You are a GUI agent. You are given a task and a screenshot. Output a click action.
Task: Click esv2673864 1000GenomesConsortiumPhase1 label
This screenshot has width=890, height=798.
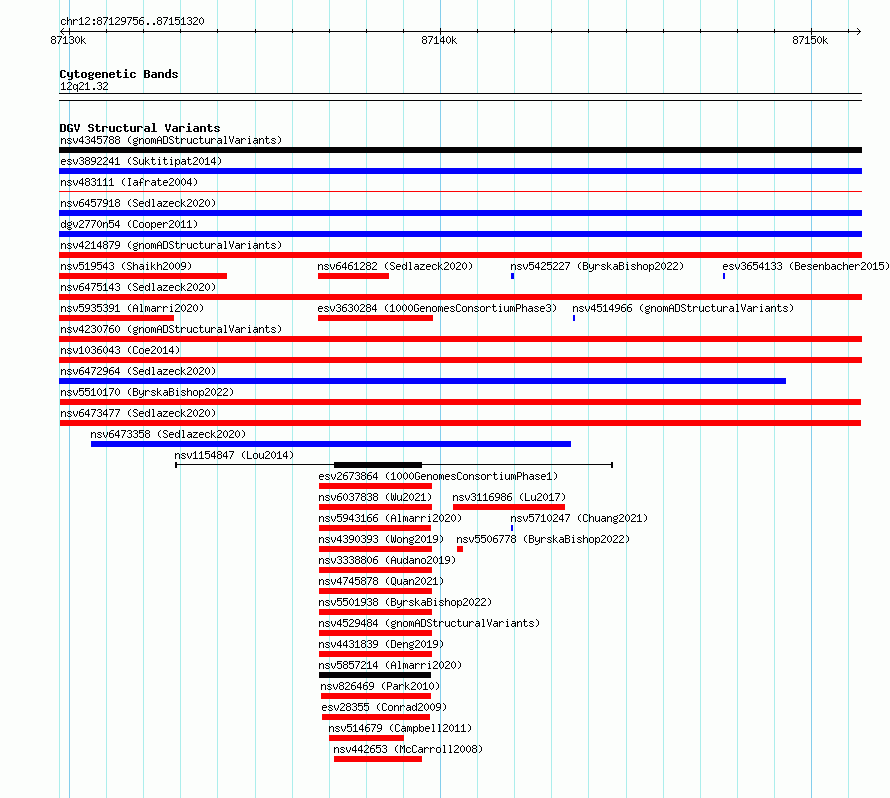[438, 476]
